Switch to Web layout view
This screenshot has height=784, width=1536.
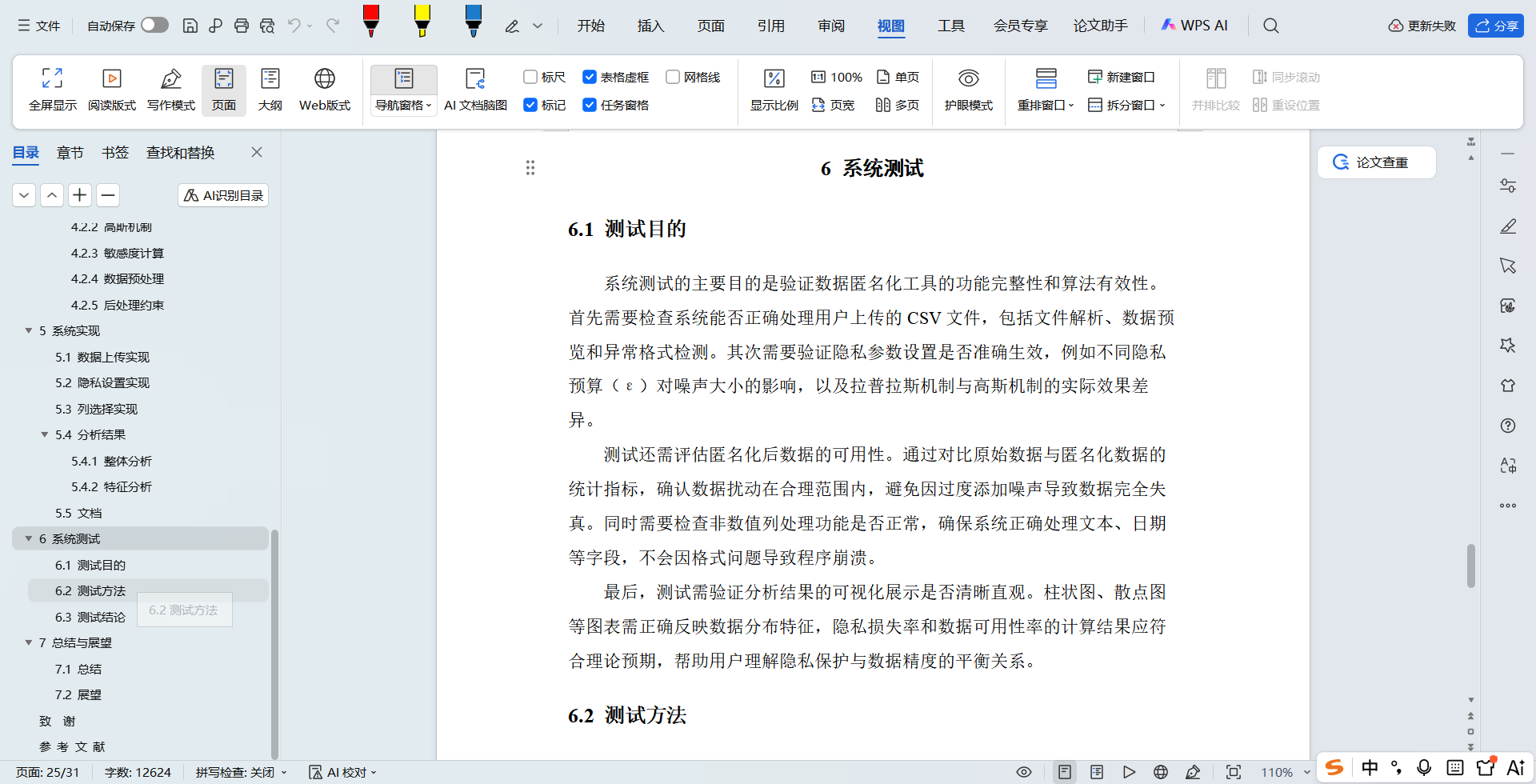325,89
